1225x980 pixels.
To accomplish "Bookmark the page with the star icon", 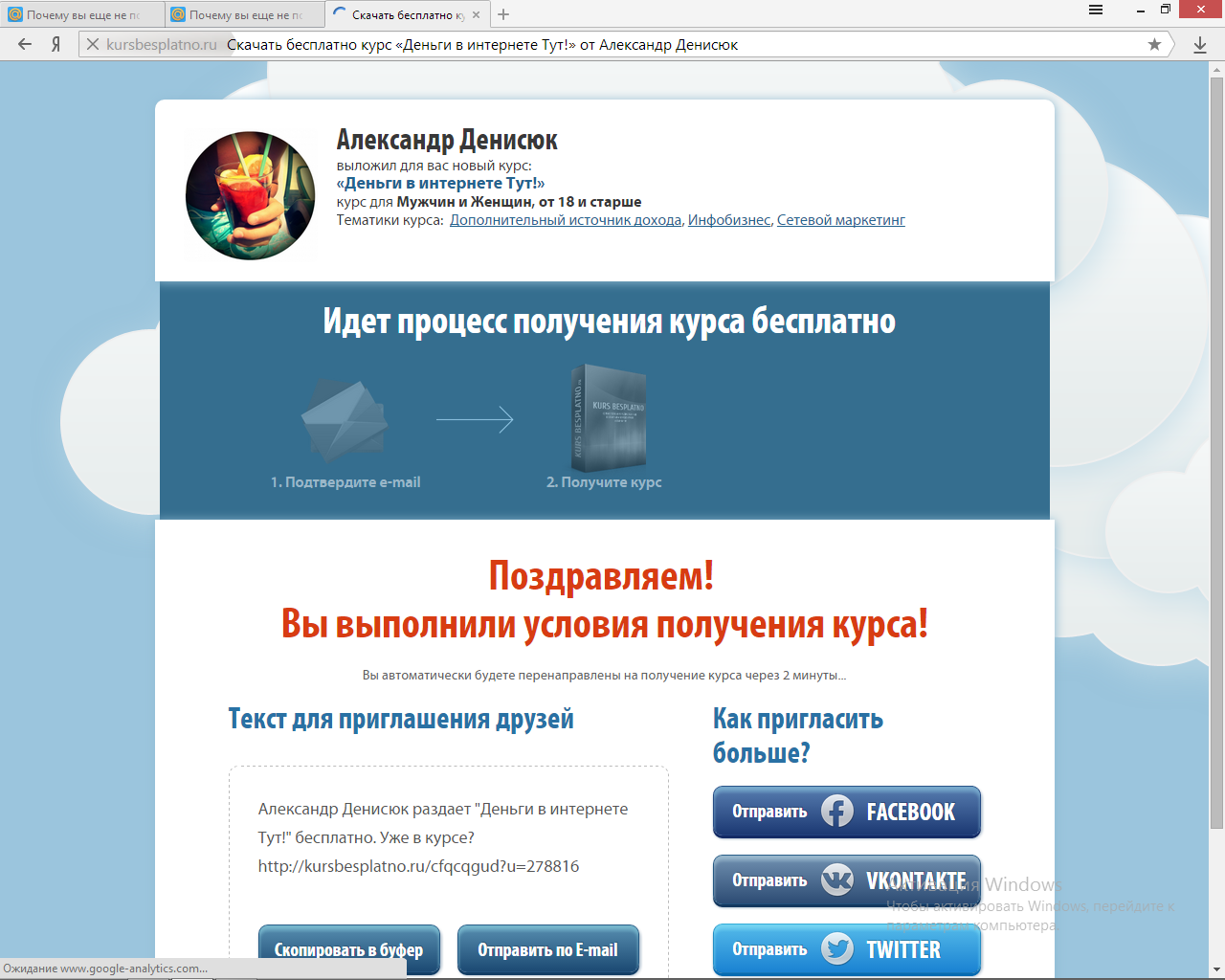I will pos(1154,44).
